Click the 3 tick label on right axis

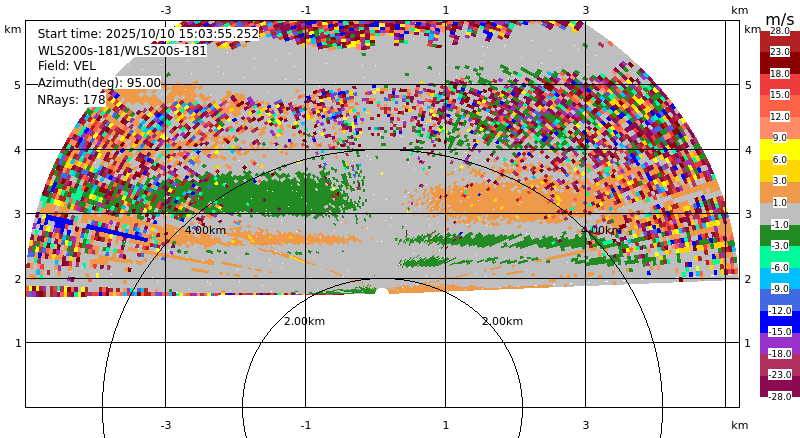[748, 214]
